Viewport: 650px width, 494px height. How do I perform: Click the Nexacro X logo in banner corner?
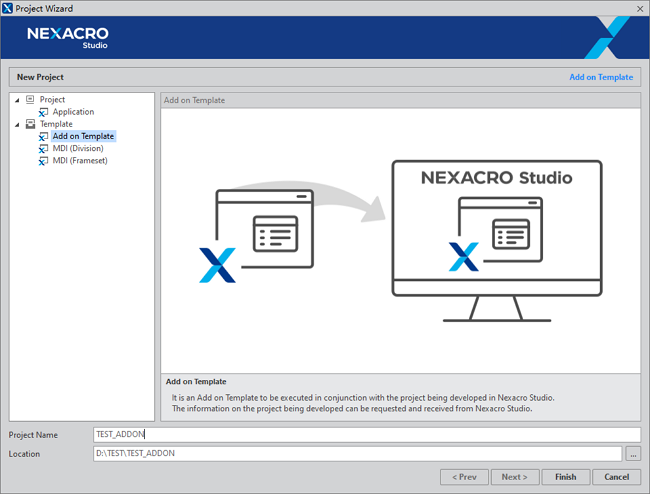pos(606,37)
